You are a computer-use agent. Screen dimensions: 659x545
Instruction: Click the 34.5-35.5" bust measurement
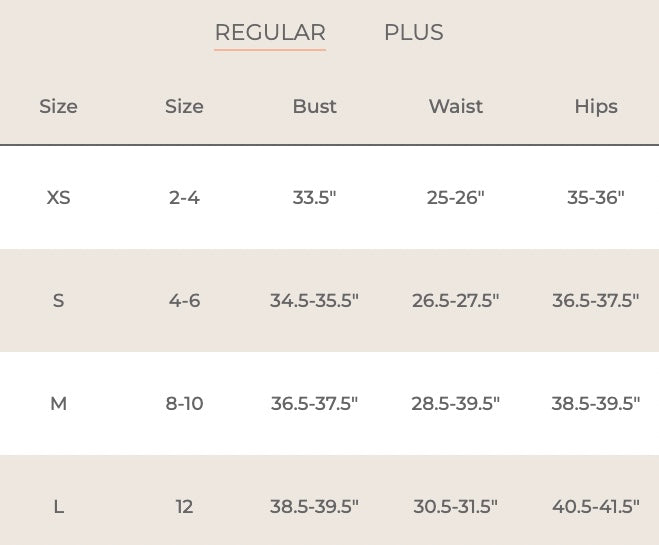[x=314, y=300]
